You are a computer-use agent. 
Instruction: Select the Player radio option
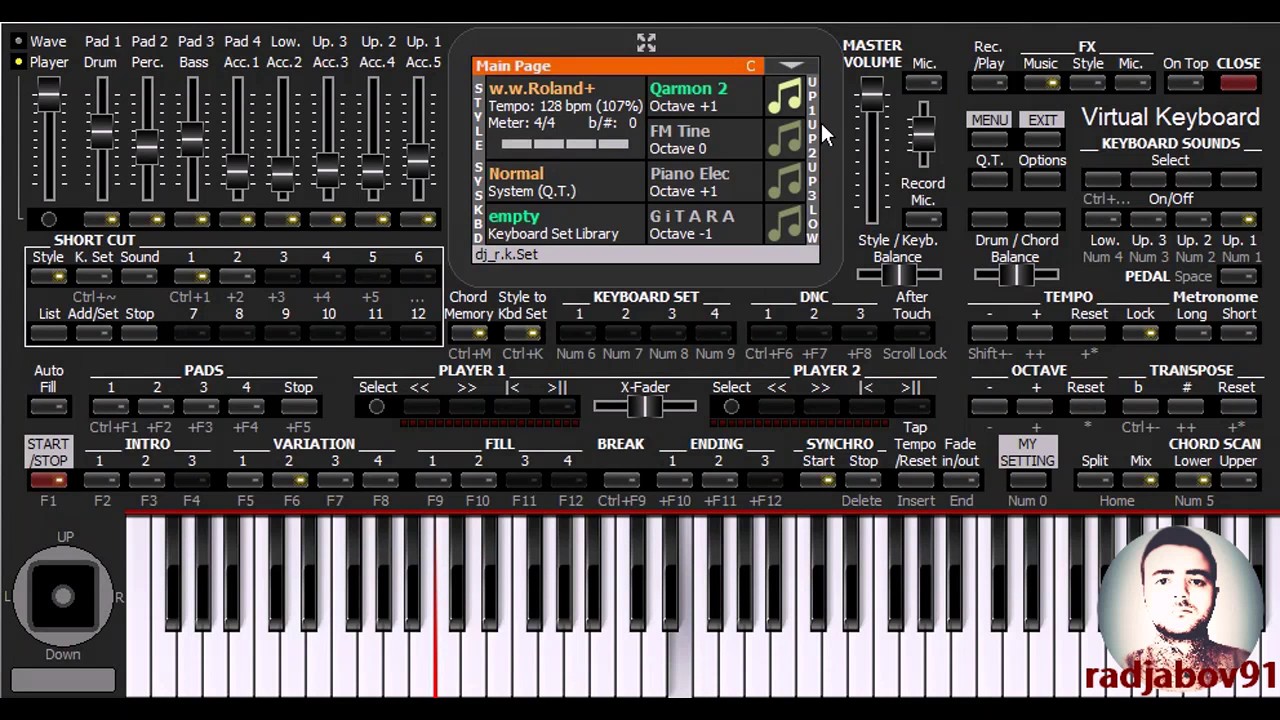pos(18,62)
